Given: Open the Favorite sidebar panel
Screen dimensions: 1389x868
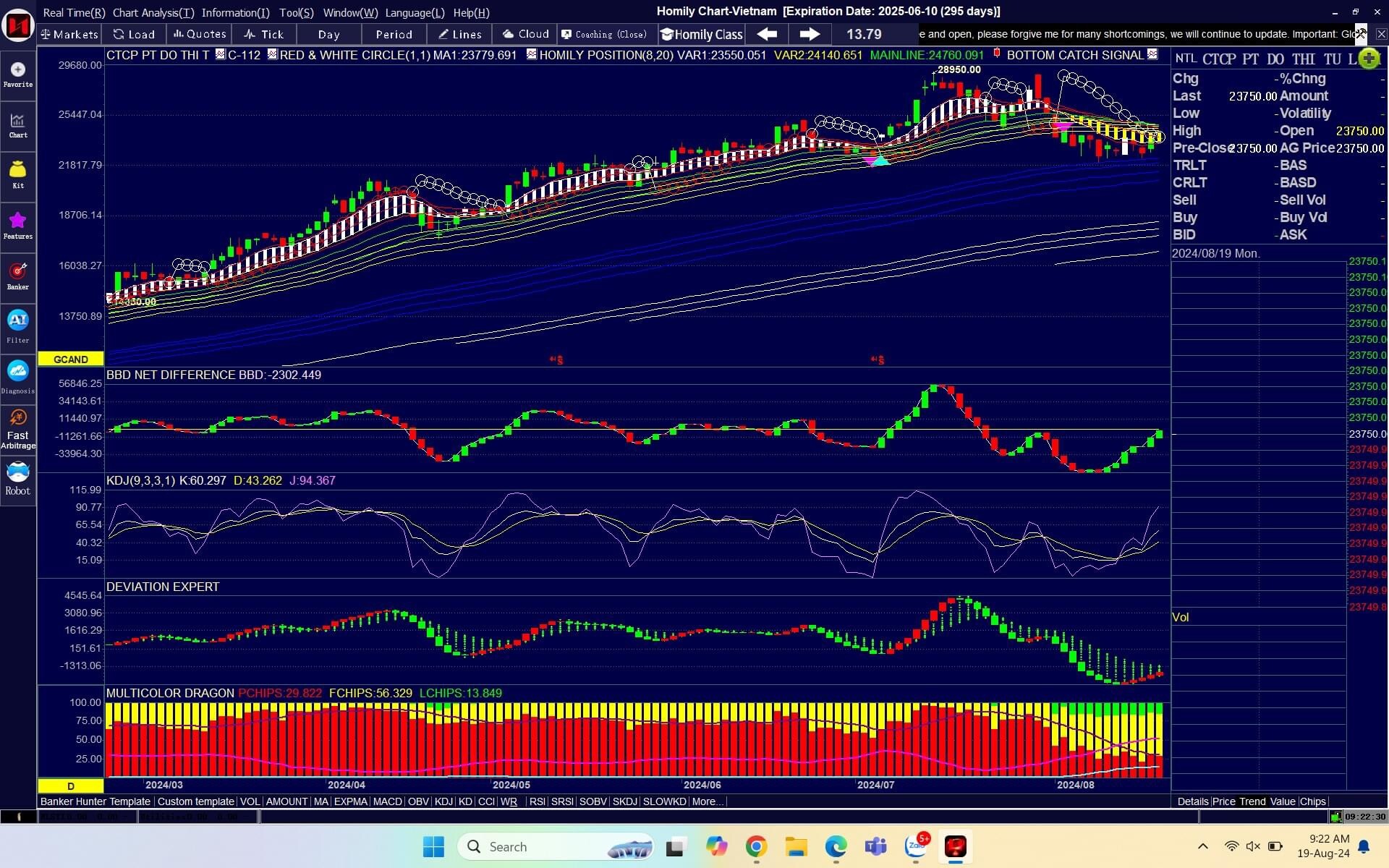Looking at the screenshot, I should coord(18,75).
